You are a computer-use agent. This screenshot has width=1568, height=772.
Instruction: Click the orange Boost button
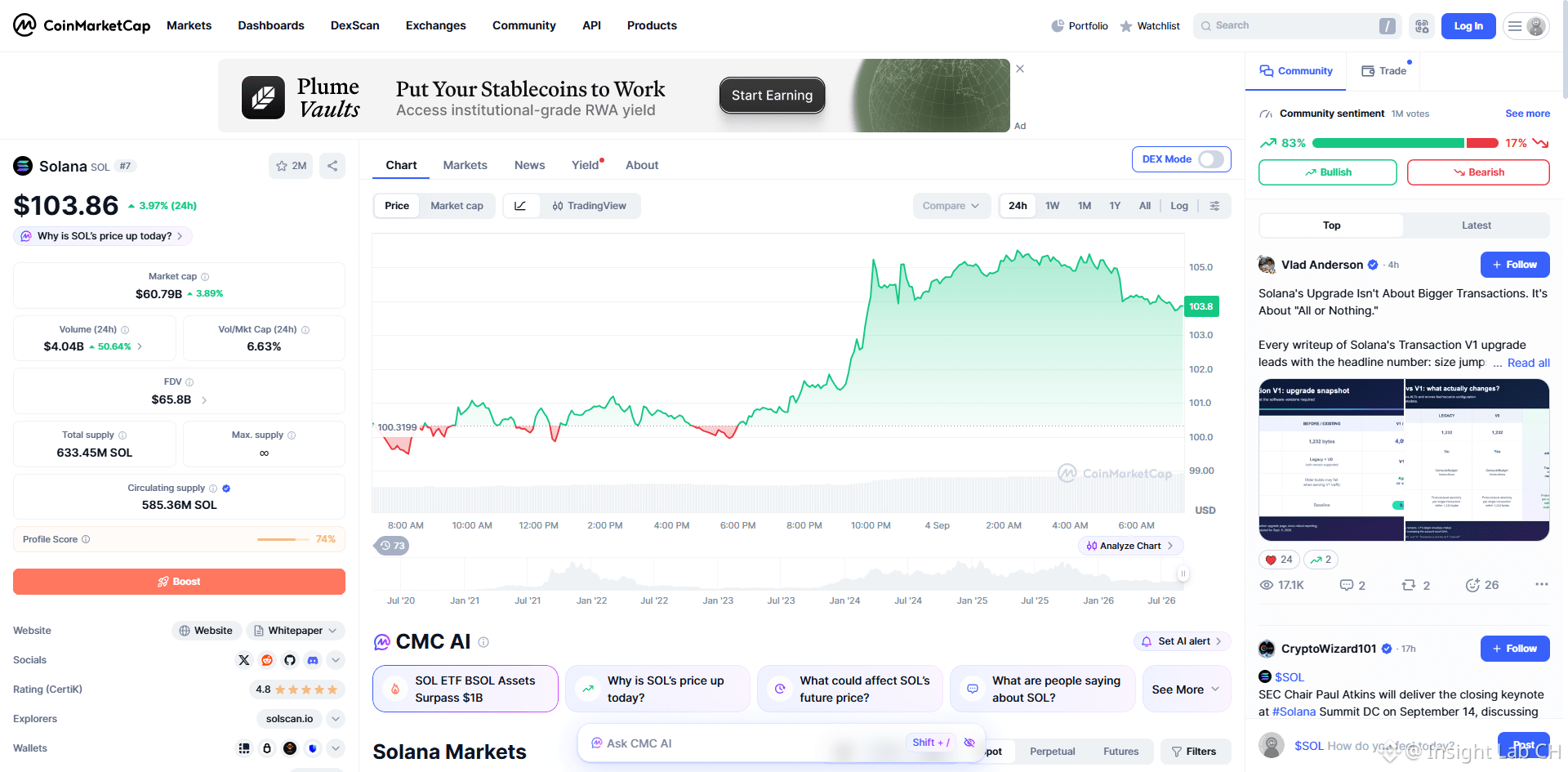point(179,582)
